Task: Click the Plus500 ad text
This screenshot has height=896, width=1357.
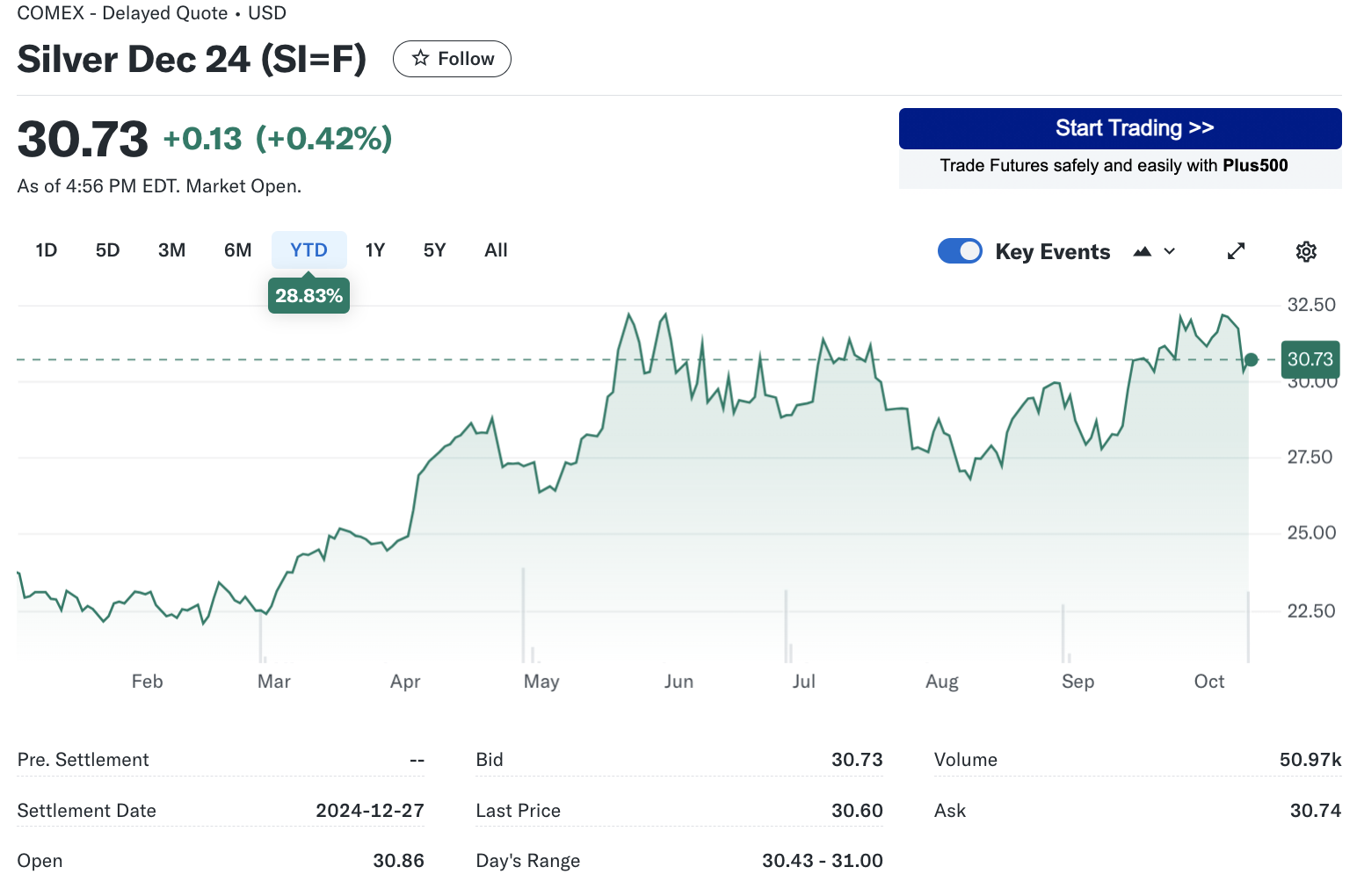Action: tap(1114, 165)
